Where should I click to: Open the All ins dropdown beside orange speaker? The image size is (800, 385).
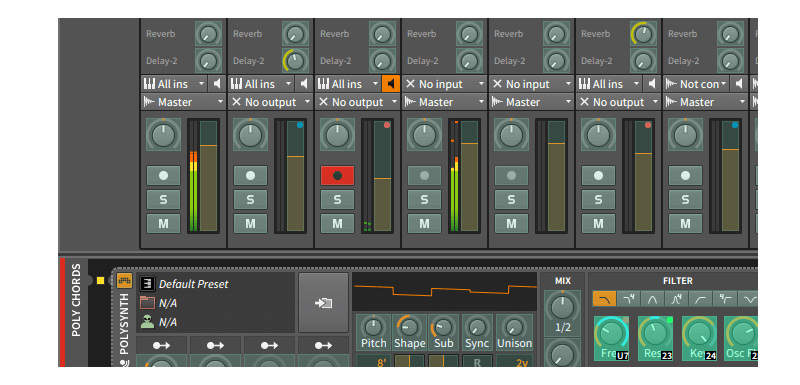[348, 84]
